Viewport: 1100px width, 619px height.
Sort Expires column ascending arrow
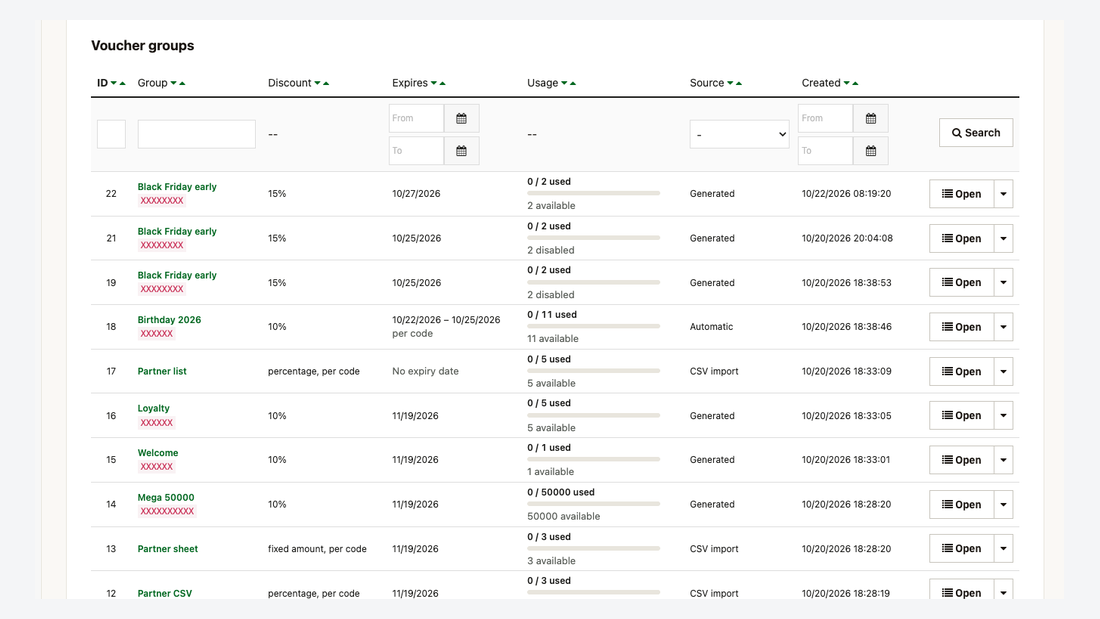click(x=443, y=83)
